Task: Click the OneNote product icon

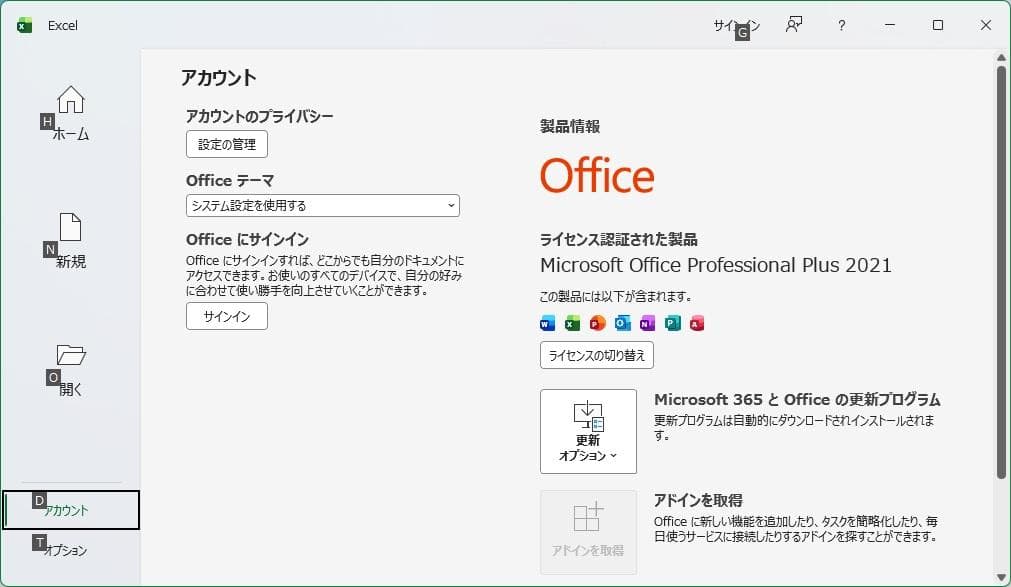Action: click(x=647, y=322)
